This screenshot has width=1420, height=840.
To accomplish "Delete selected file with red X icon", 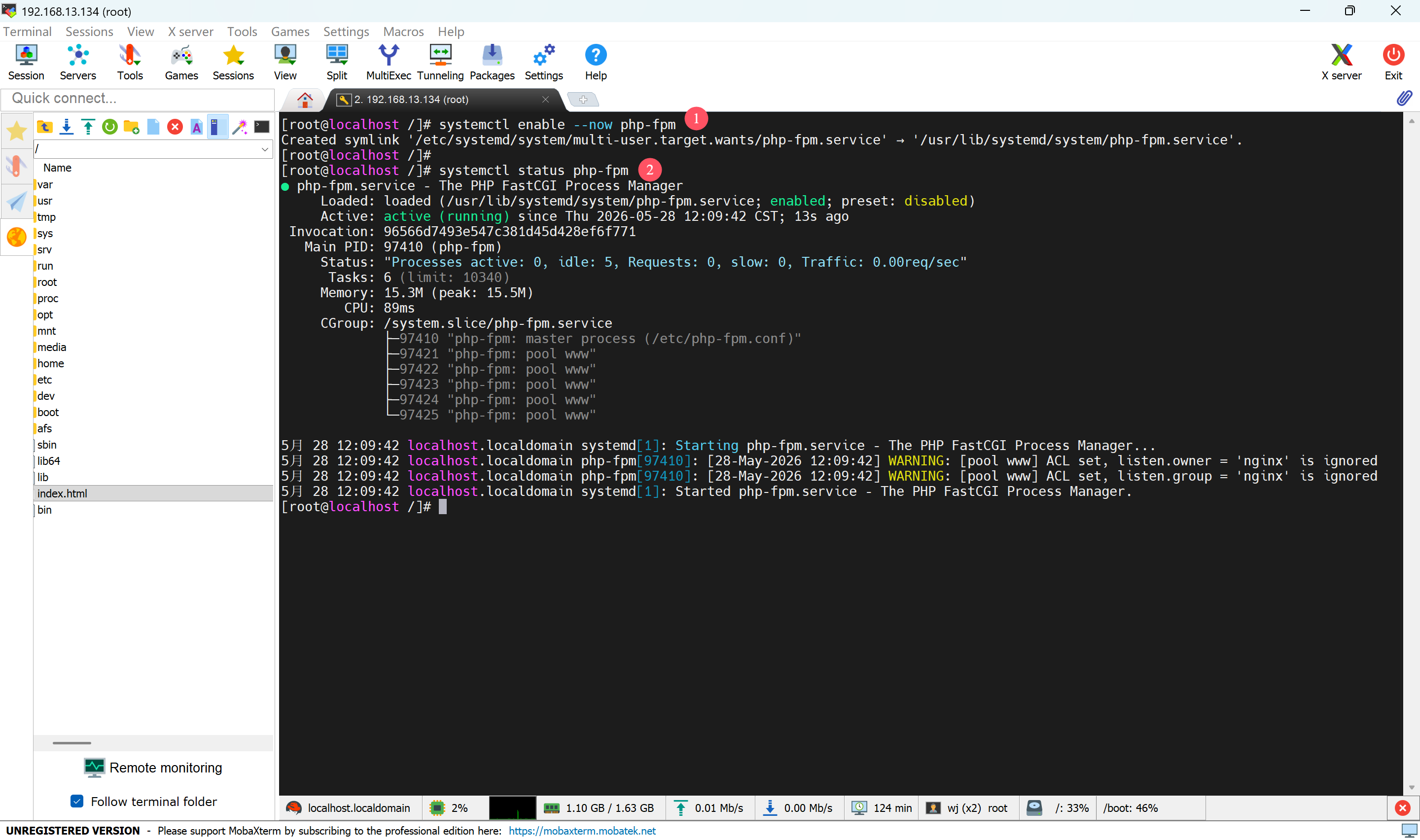I will [175, 127].
